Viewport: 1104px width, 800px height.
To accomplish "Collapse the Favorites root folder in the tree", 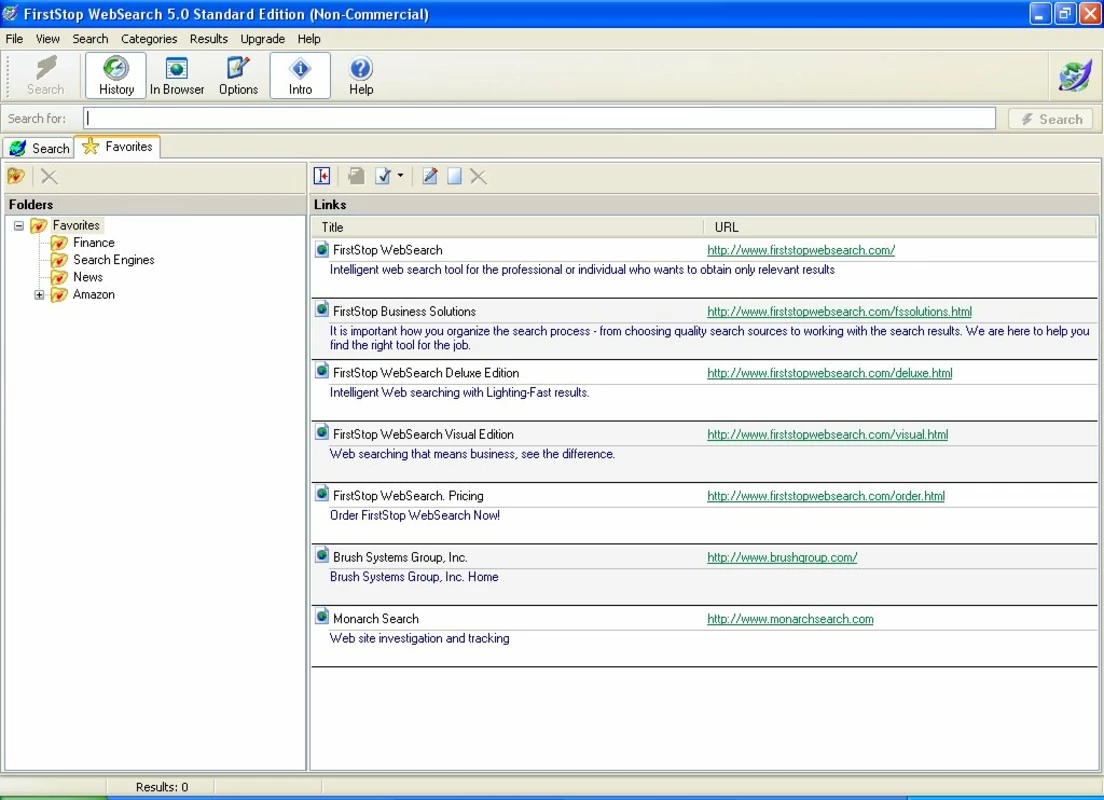I will point(19,225).
